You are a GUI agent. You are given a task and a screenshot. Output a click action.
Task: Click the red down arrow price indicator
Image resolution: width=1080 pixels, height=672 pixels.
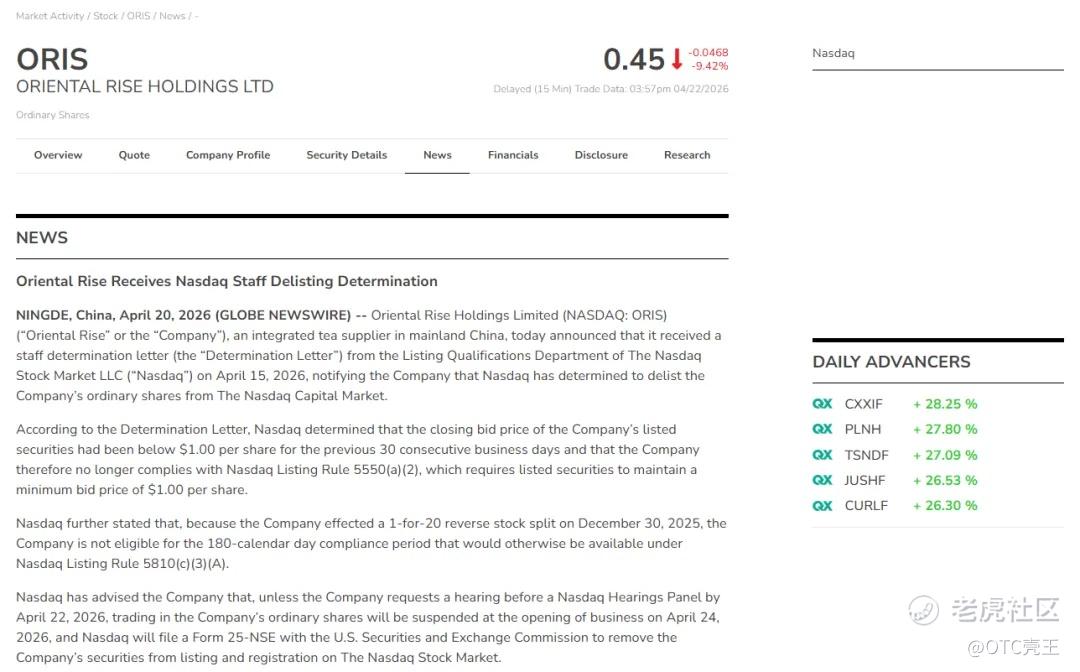click(676, 59)
